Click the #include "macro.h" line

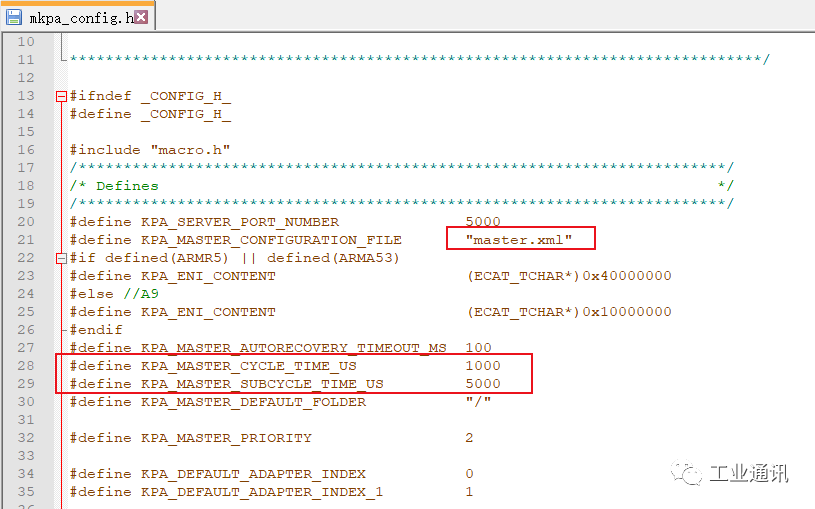150,150
